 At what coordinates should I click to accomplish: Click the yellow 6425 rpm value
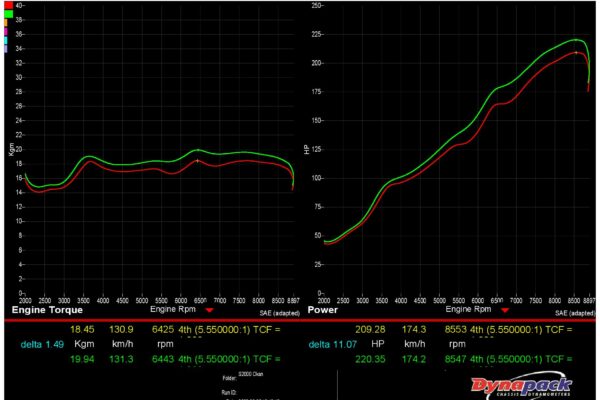click(x=163, y=329)
